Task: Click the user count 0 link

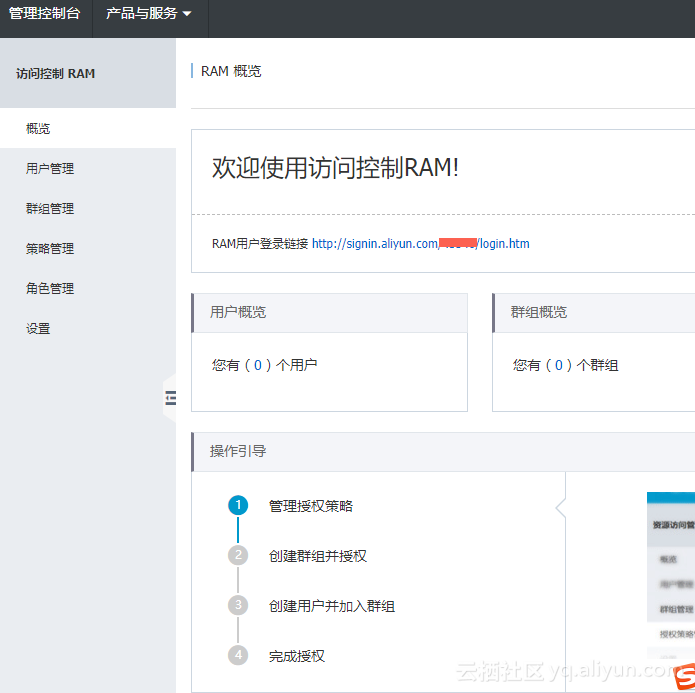Action: [x=258, y=365]
